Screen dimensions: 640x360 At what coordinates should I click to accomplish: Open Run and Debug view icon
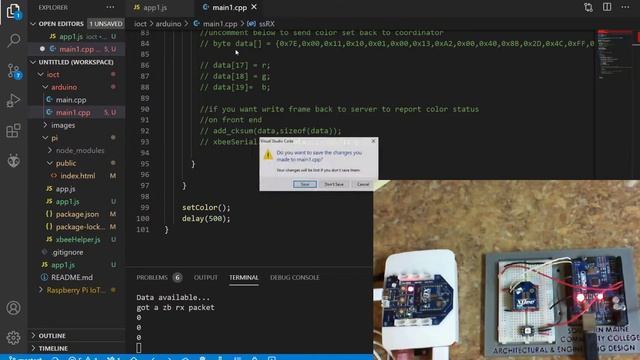[13, 100]
